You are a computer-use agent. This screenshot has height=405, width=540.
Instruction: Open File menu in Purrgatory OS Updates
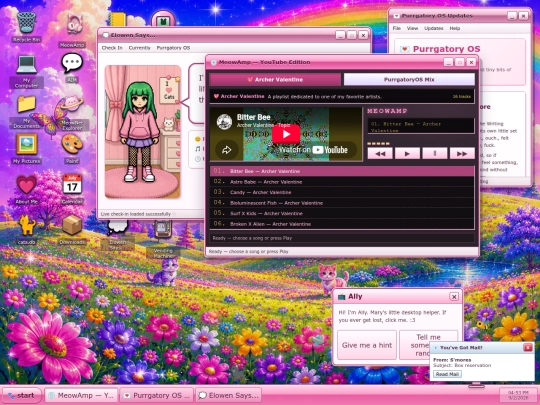pyautogui.click(x=397, y=28)
